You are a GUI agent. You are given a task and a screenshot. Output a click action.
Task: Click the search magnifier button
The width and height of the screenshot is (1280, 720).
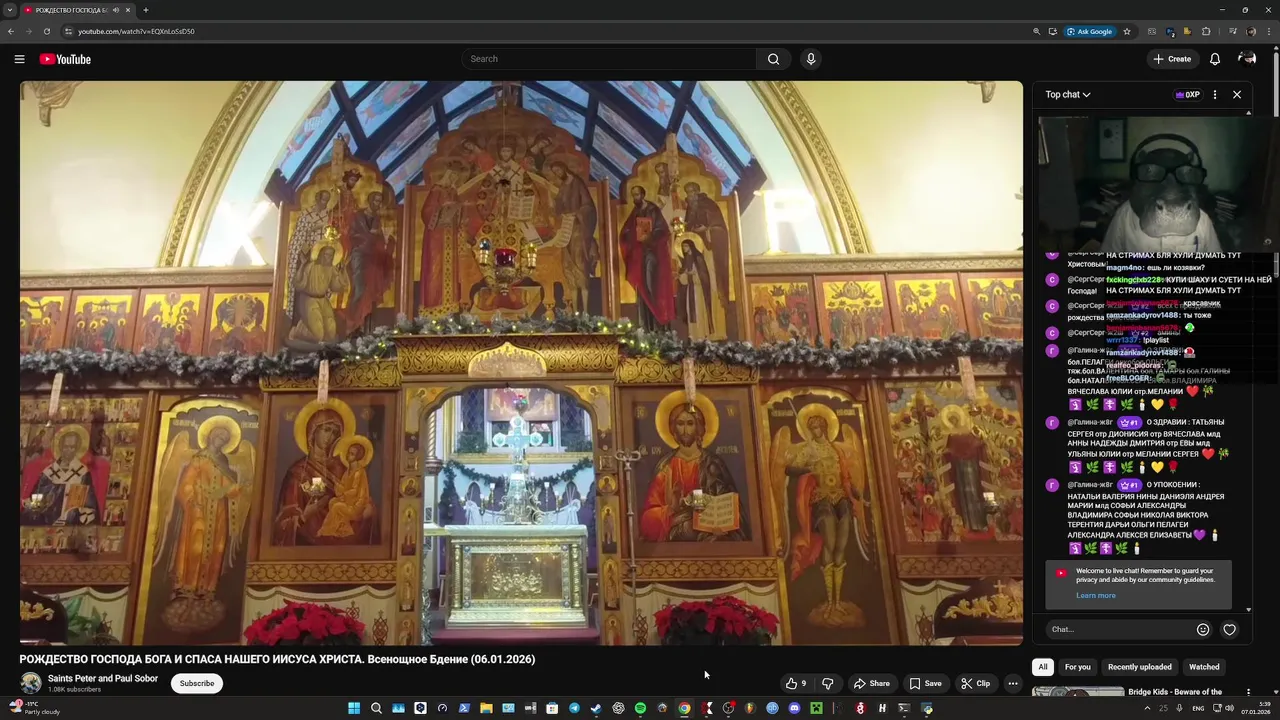(x=773, y=59)
